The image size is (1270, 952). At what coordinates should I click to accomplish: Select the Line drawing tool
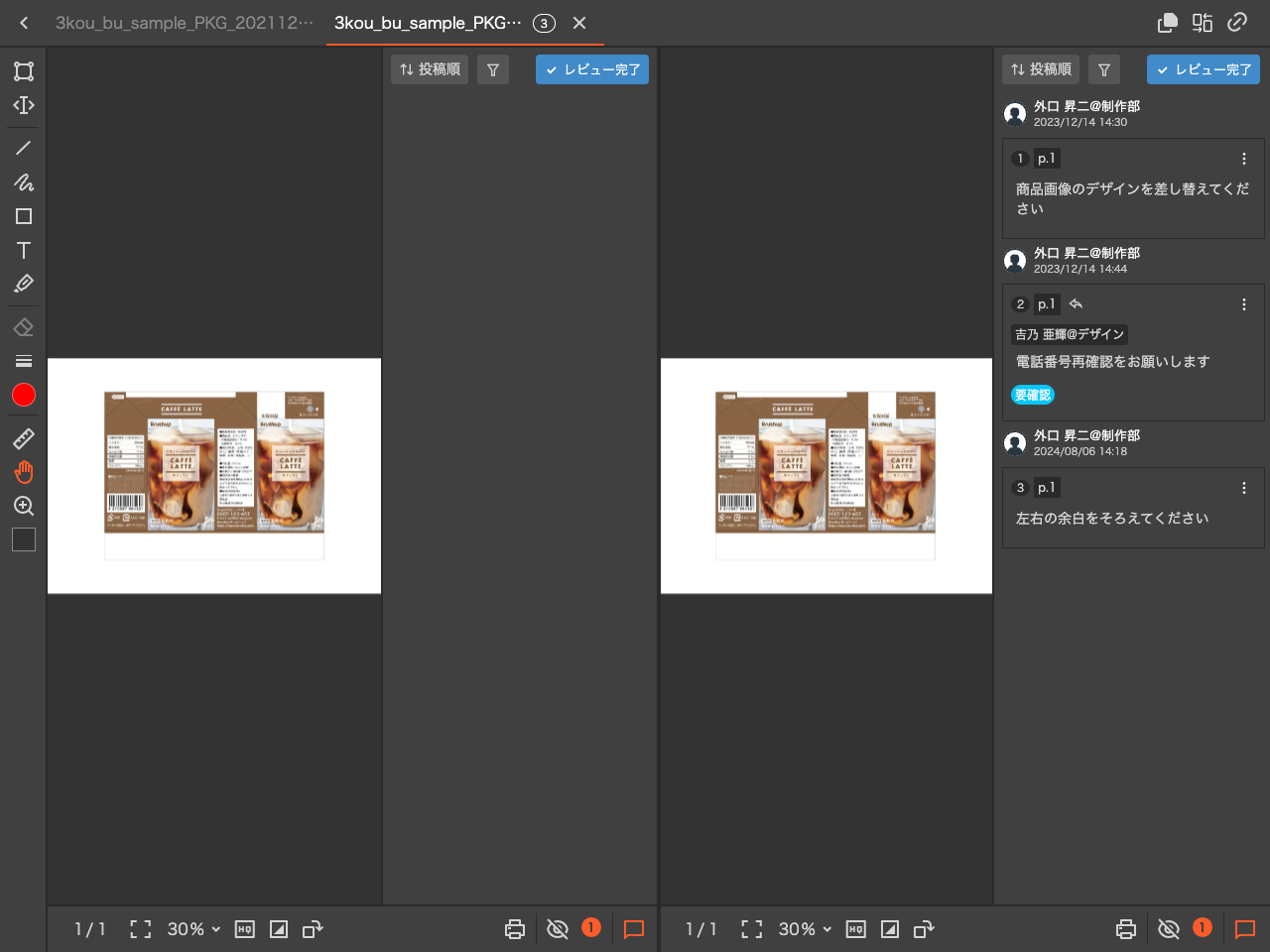point(24,148)
